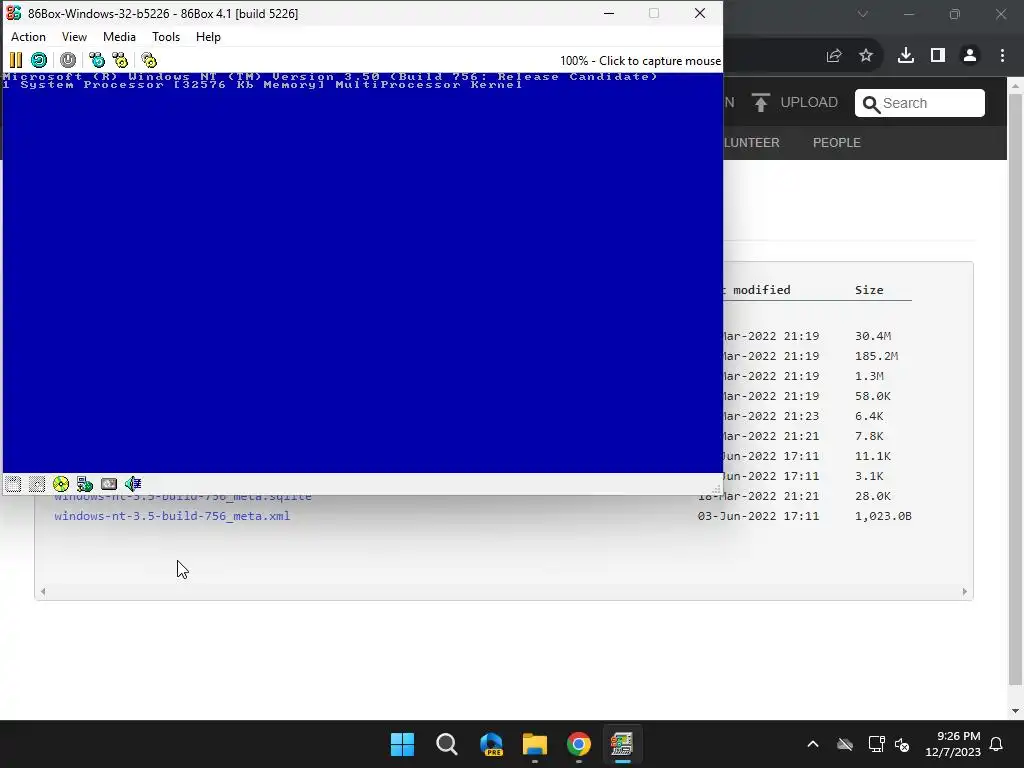Click the OneDrive cloud tray icon
The image size is (1024, 768).
click(x=845, y=744)
